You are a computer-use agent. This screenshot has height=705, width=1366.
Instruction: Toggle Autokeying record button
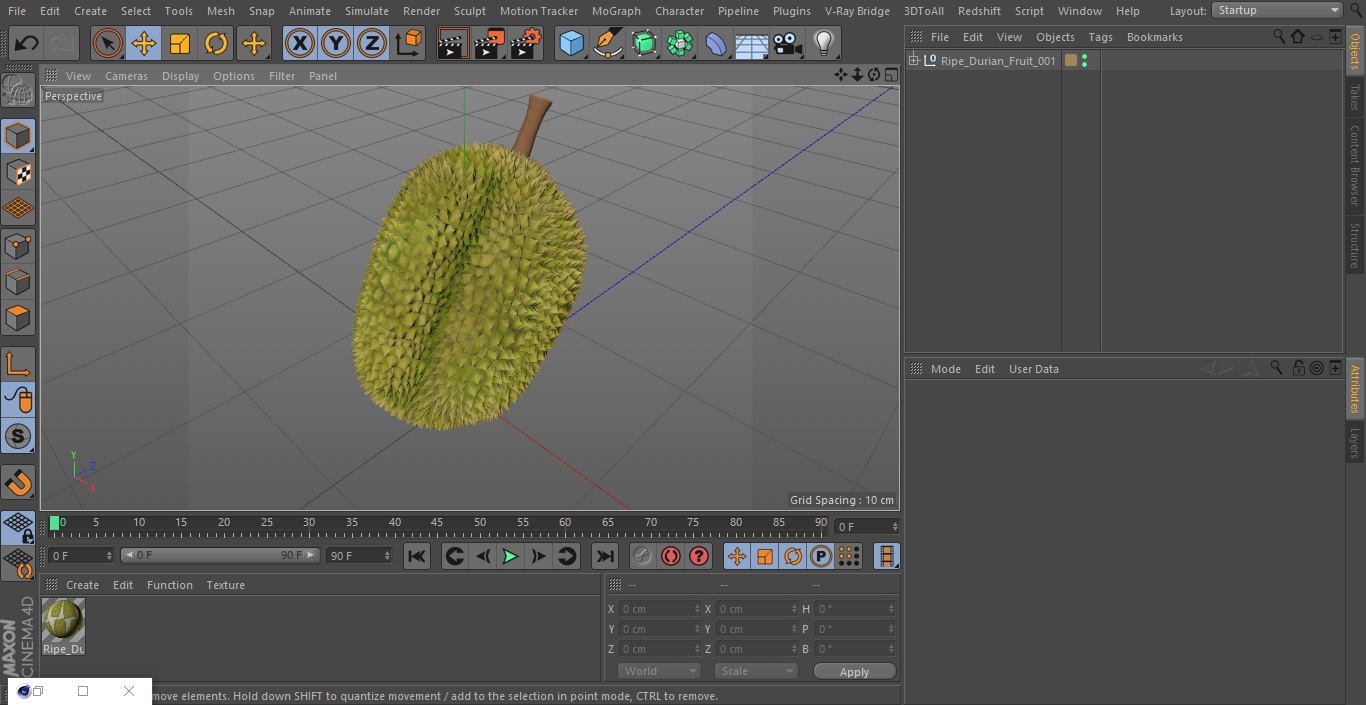tap(671, 557)
